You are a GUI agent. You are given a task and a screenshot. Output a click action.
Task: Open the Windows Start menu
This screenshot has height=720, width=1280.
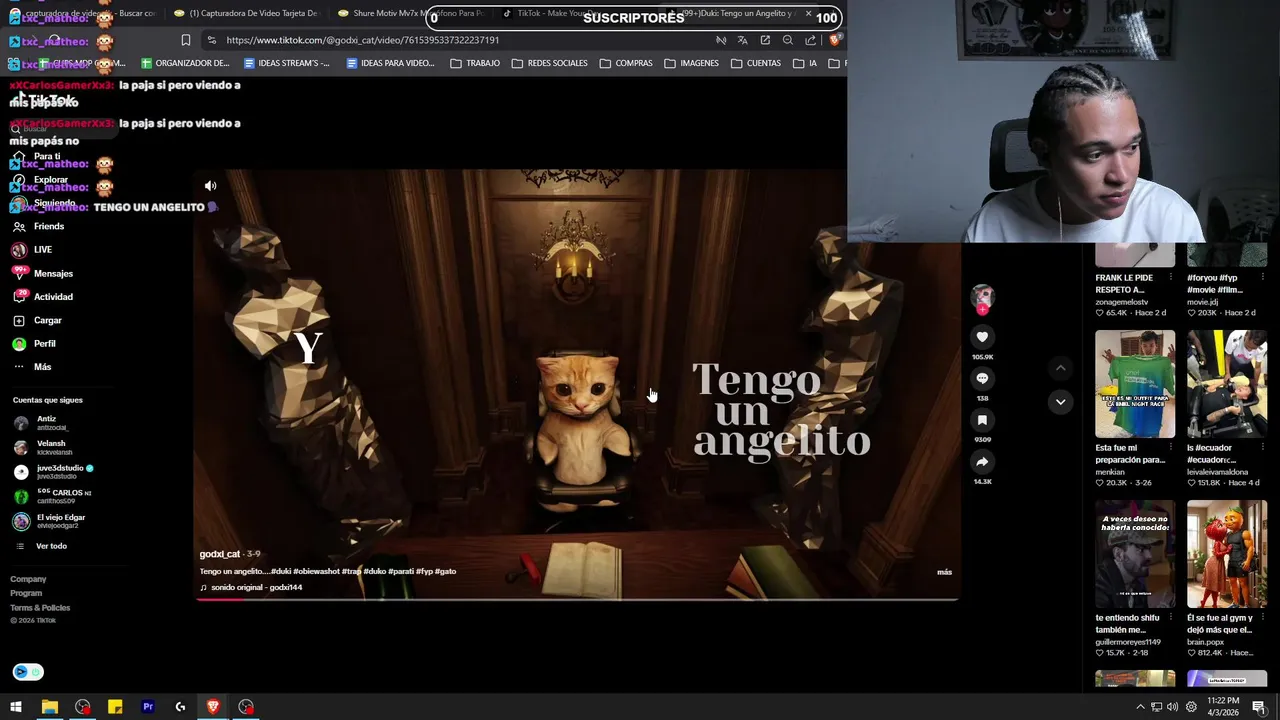16,707
